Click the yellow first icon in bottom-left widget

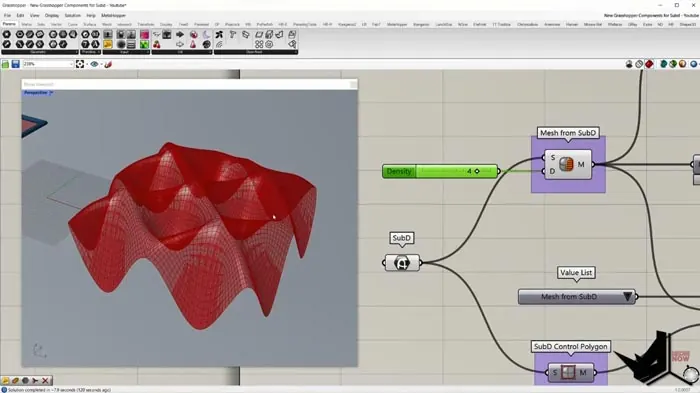pos(6,380)
